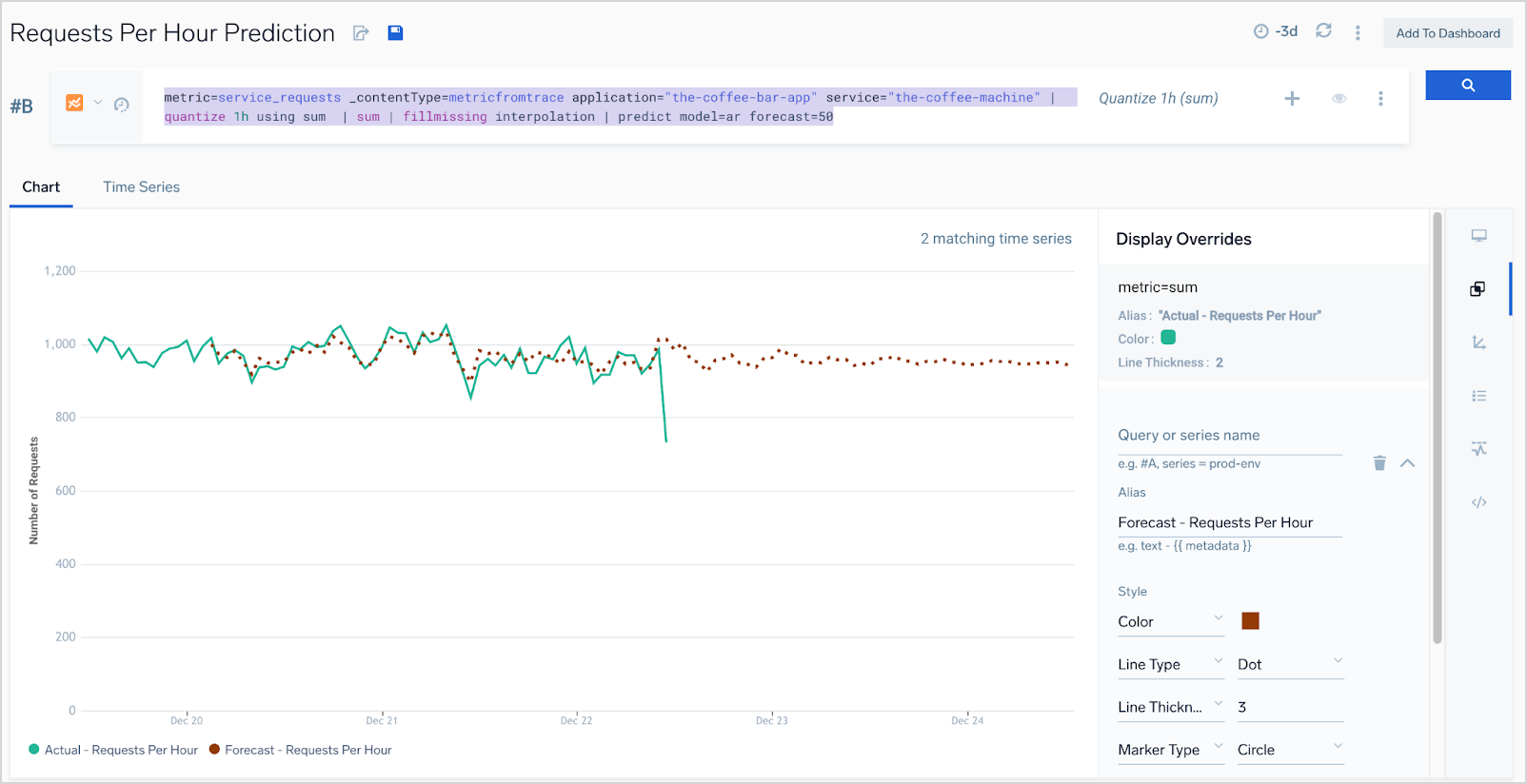Add a new query with the plus icon
Image resolution: width=1527 pixels, height=784 pixels.
pyautogui.click(x=1292, y=98)
